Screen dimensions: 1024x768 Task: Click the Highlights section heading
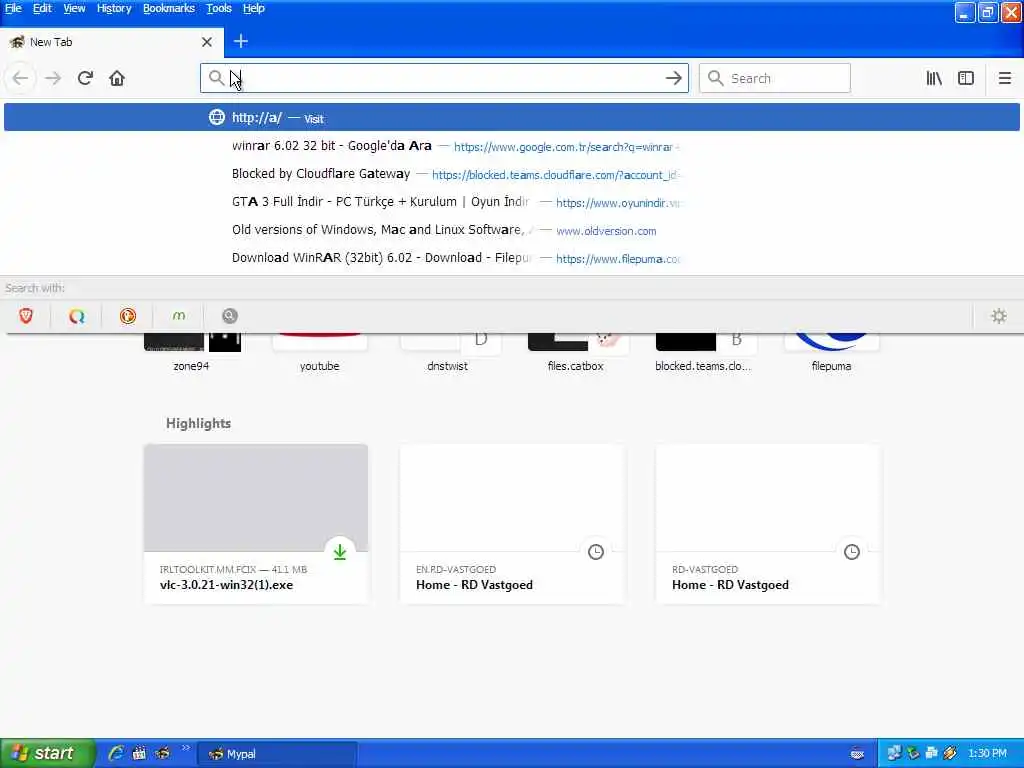tap(199, 423)
